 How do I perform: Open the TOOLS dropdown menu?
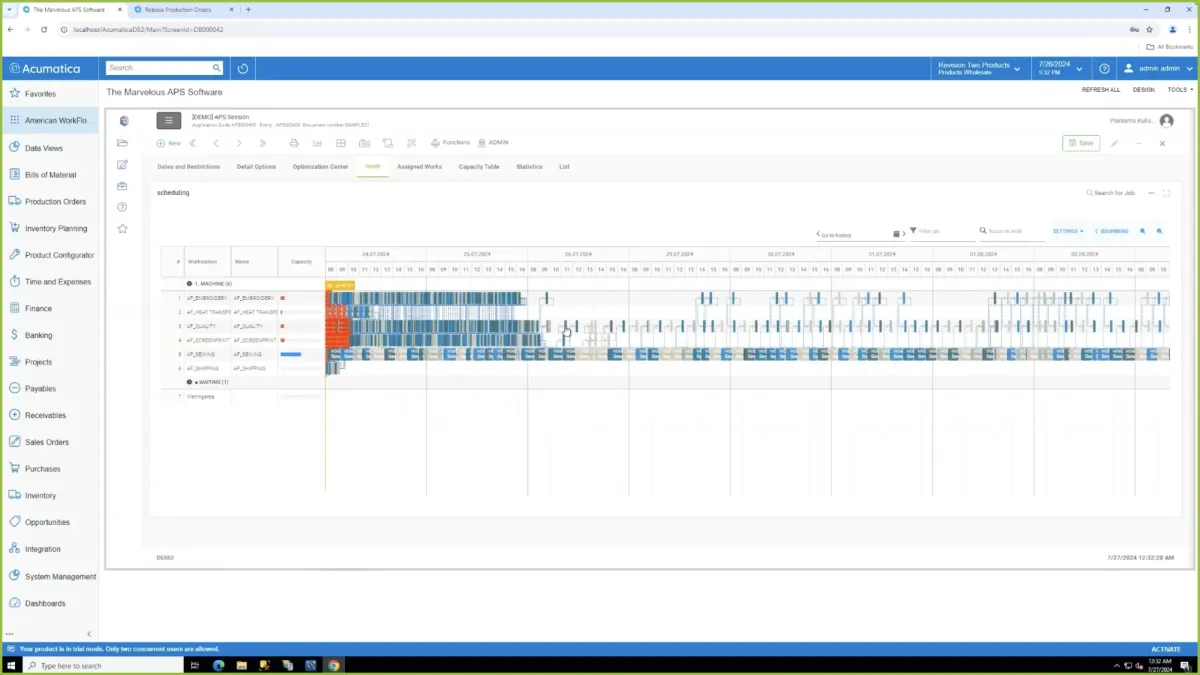(x=1180, y=90)
